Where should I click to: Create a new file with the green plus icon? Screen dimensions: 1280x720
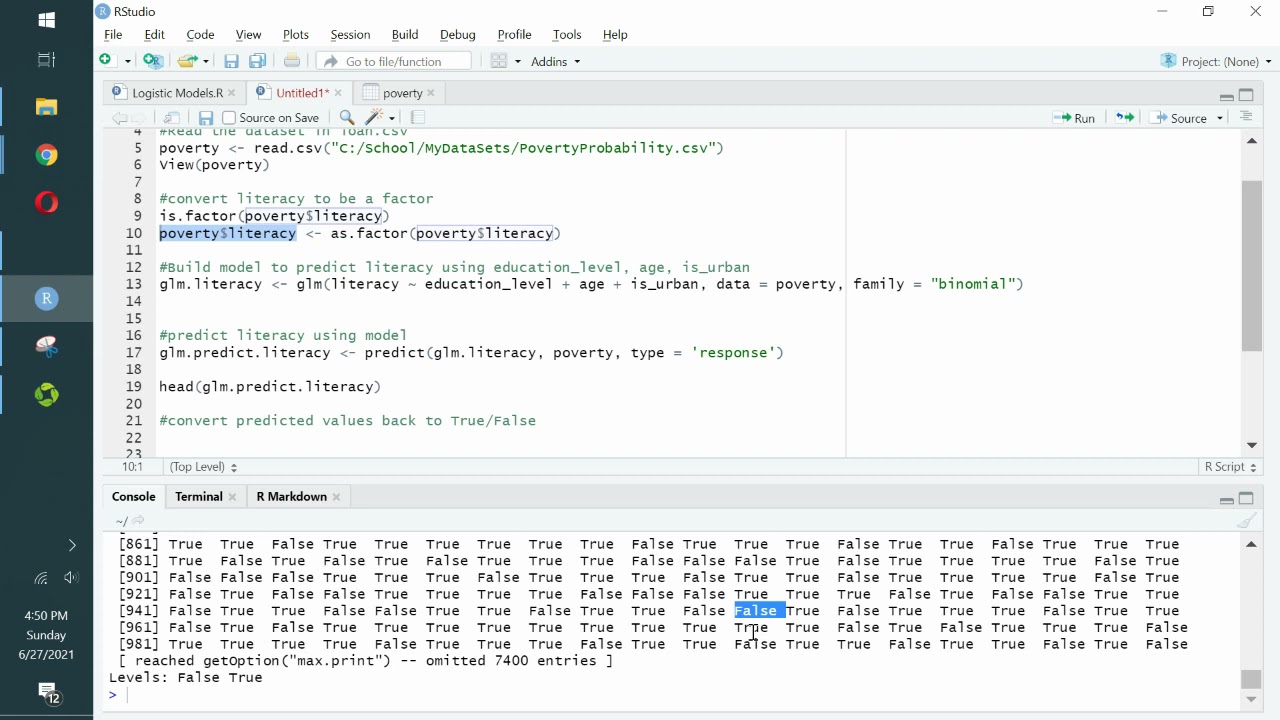(x=106, y=61)
